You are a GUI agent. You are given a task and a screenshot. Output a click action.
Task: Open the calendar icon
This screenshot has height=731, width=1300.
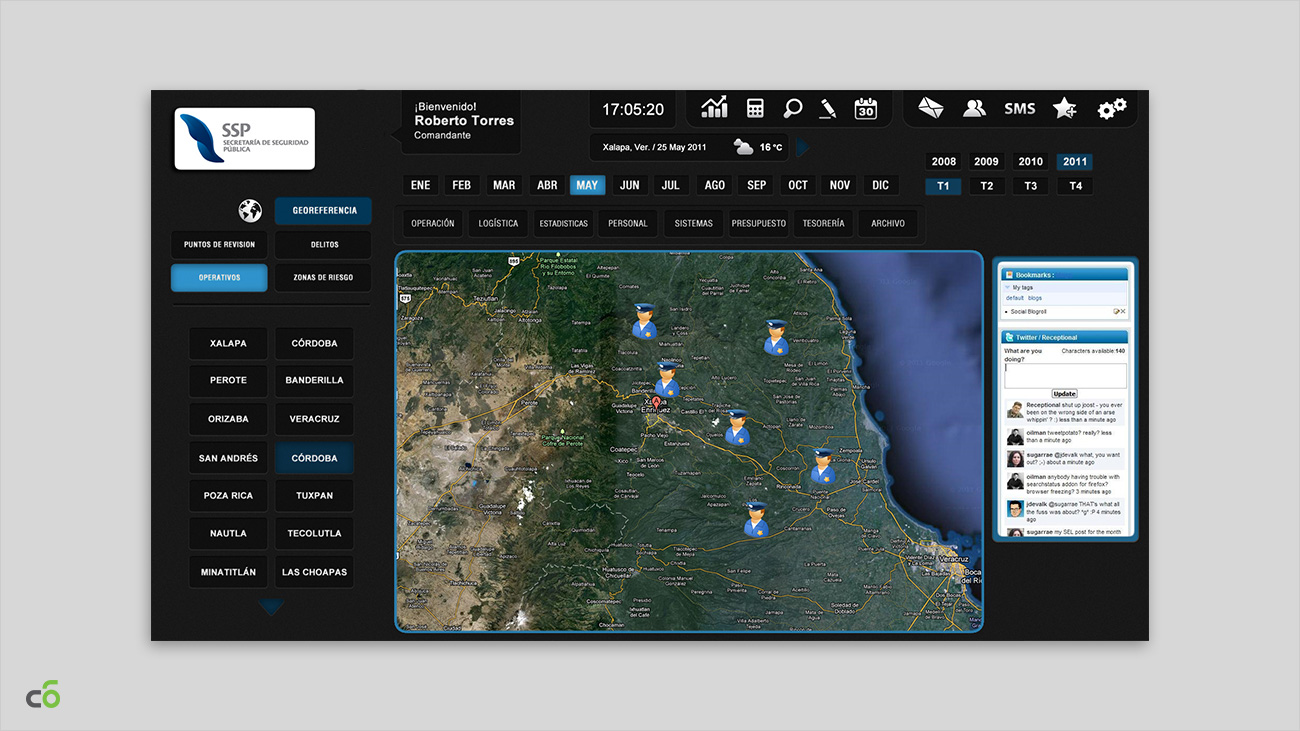[865, 108]
